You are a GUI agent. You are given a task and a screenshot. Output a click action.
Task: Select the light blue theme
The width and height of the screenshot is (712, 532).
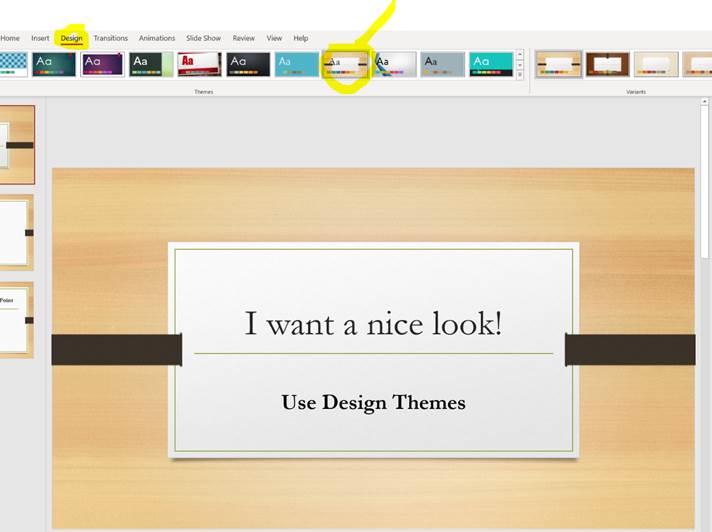tap(296, 65)
